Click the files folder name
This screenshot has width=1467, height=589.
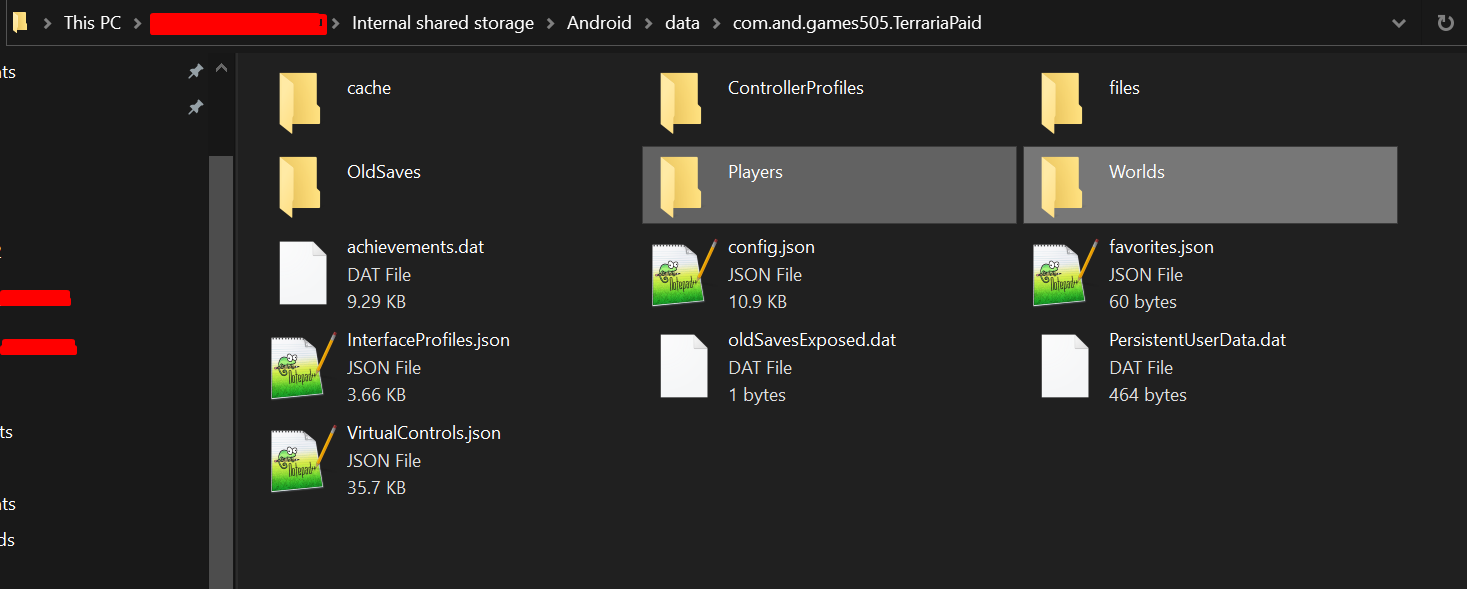(1124, 88)
